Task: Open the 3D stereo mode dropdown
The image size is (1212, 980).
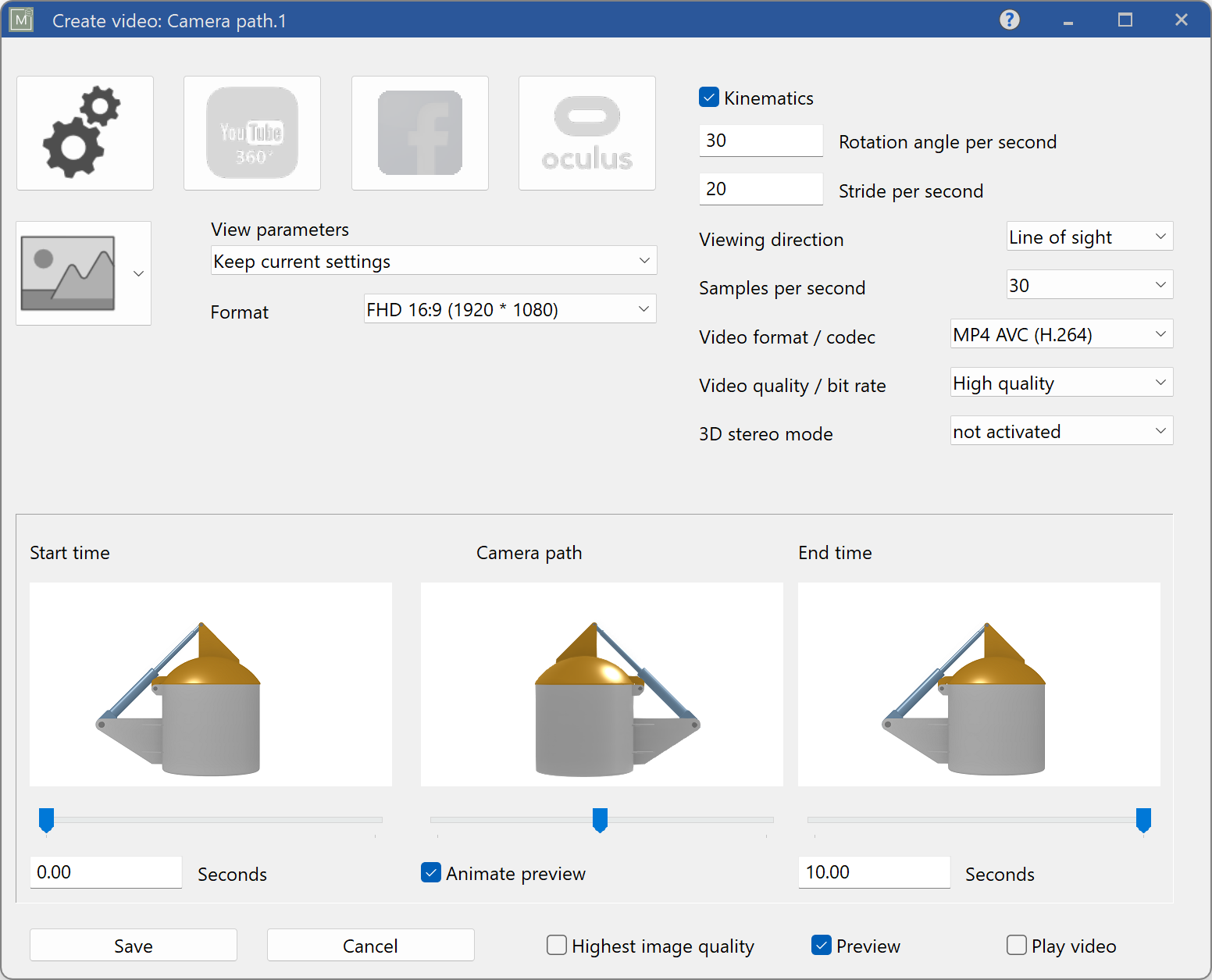Action: (x=1060, y=430)
